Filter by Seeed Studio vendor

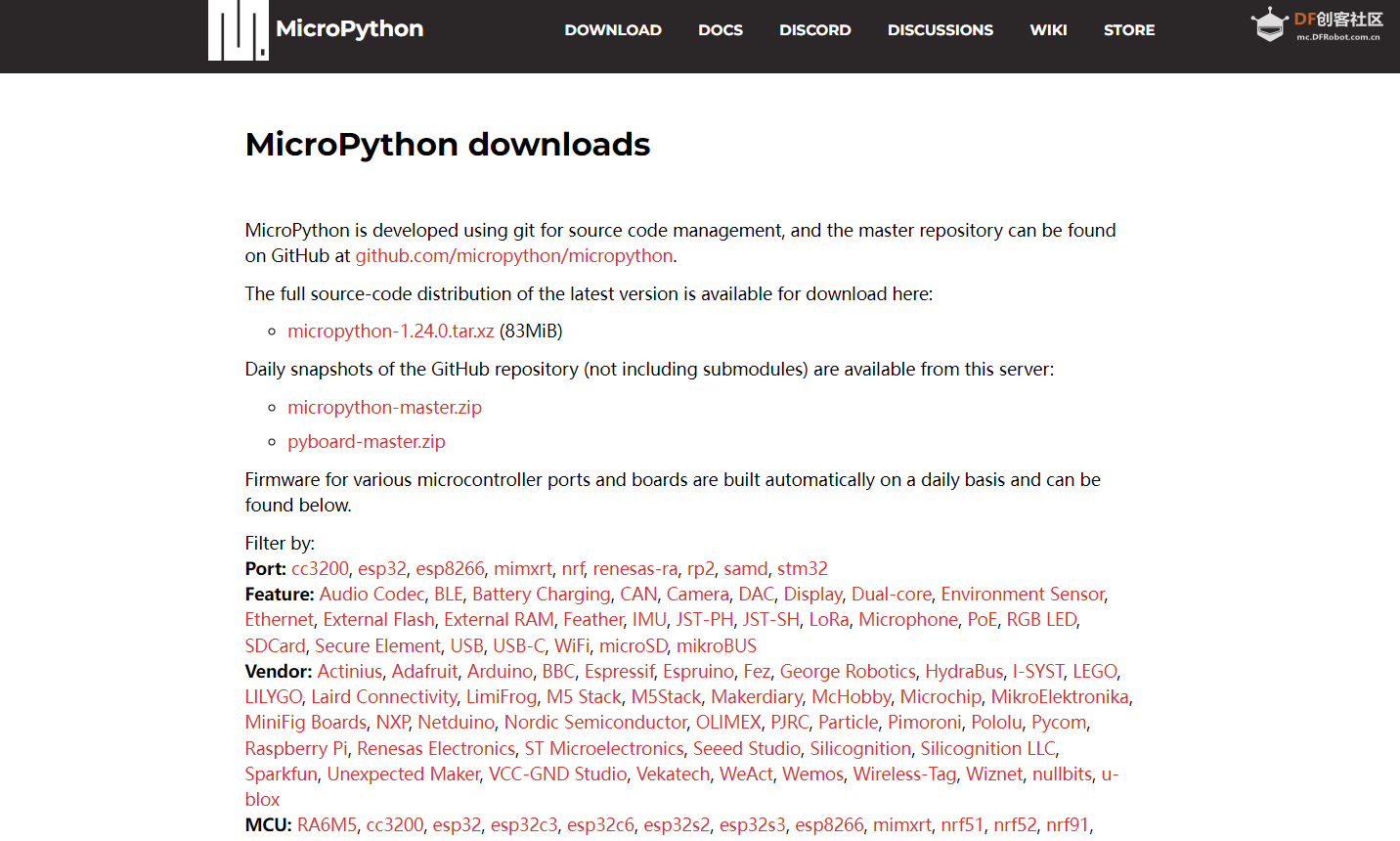[747, 749]
